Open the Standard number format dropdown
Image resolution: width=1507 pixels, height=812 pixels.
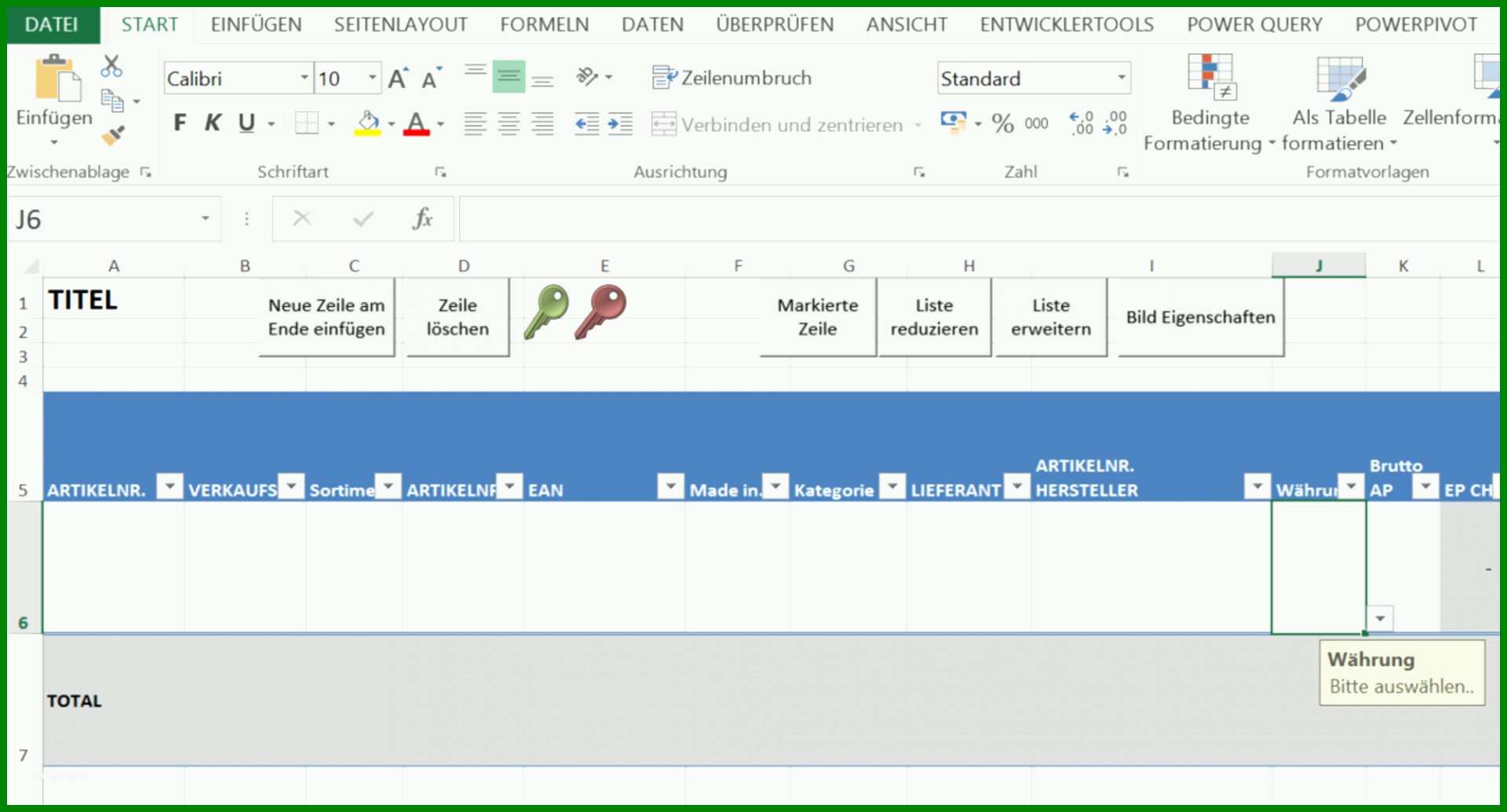(x=1121, y=78)
